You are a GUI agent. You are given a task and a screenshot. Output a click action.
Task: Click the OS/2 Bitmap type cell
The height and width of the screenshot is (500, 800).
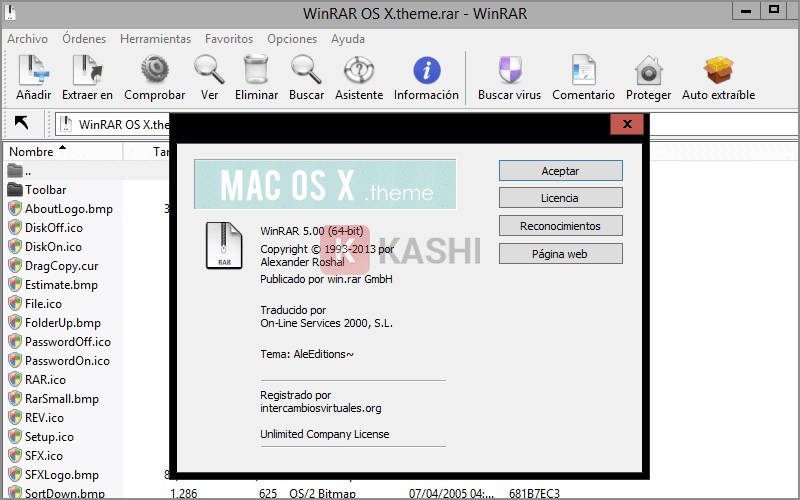pos(322,493)
